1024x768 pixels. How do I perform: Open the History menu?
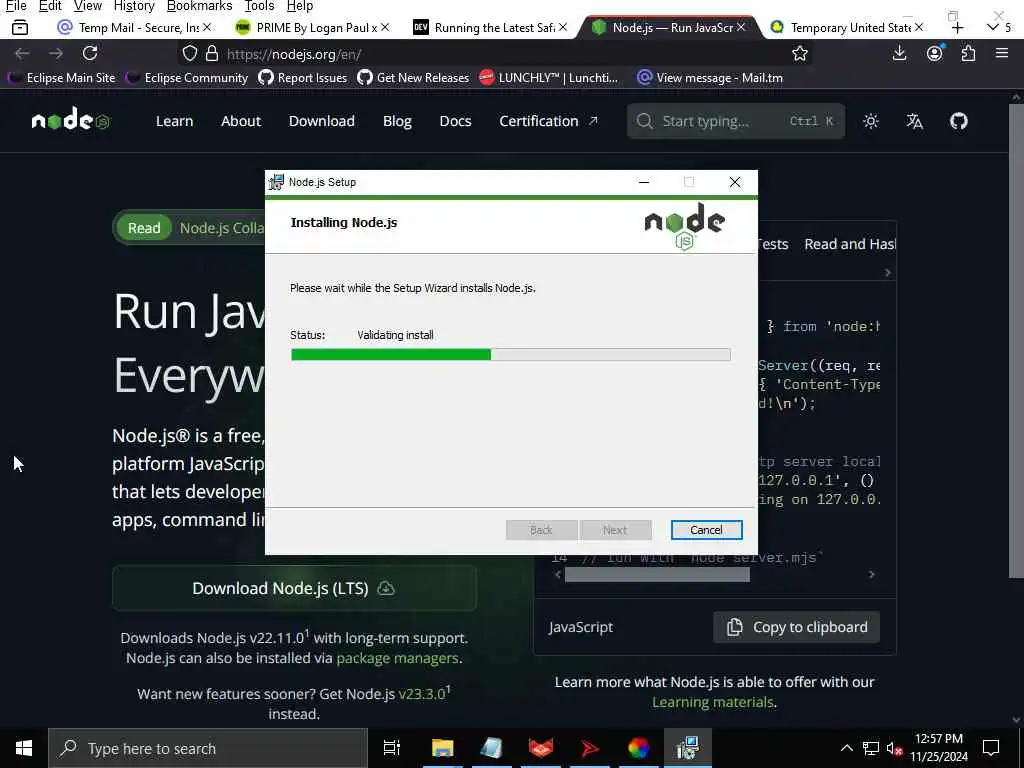[134, 6]
